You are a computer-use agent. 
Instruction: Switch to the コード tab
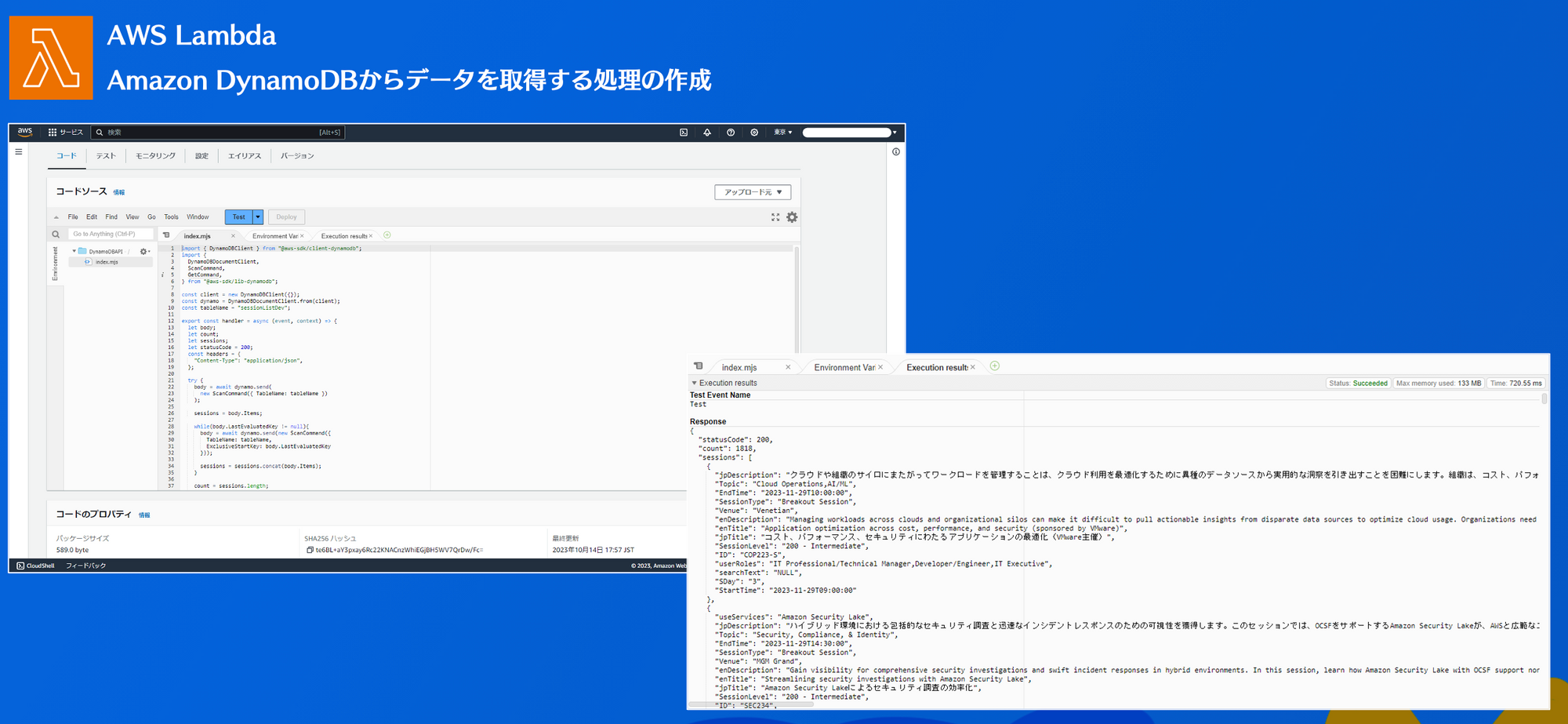pos(67,156)
